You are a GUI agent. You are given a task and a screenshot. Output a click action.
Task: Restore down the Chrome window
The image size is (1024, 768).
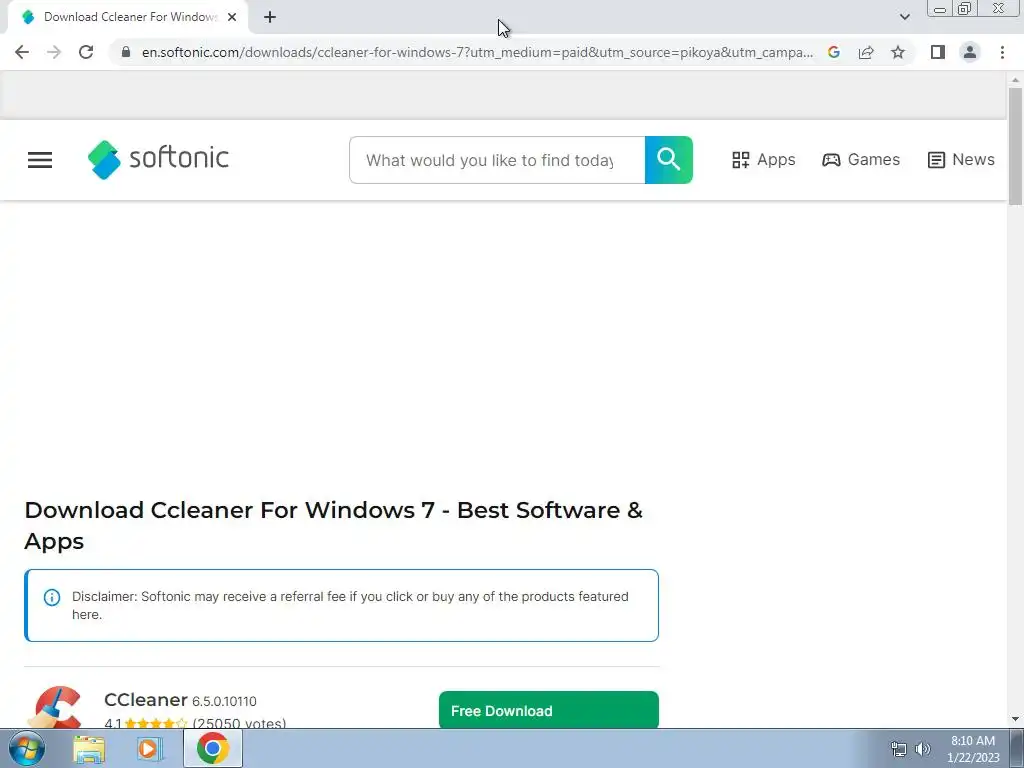[964, 8]
